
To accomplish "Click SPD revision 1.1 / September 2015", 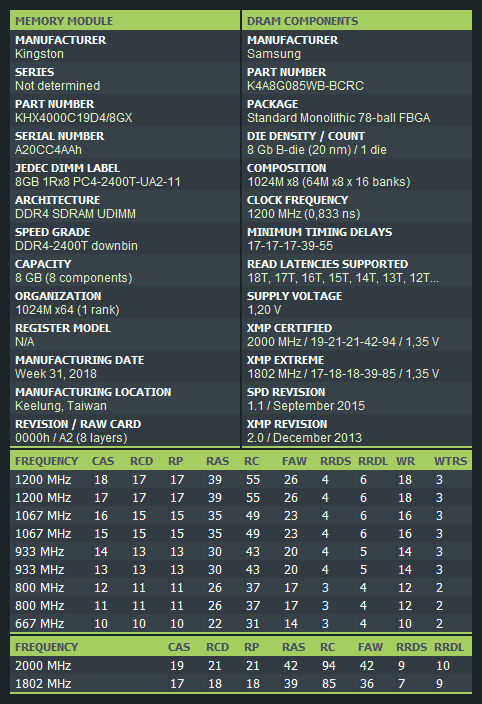I will tap(306, 405).
